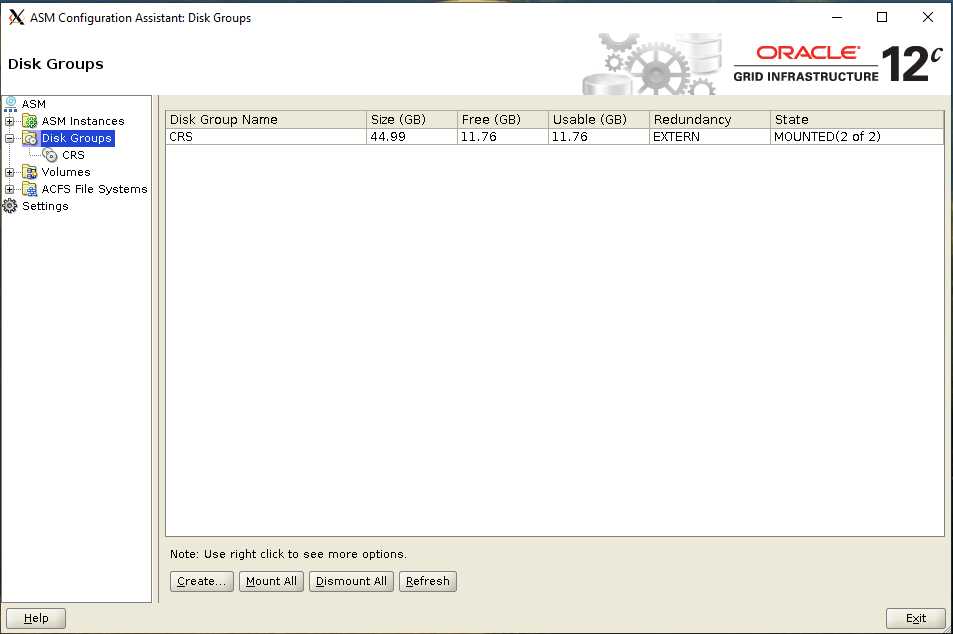Click the Exit button
The width and height of the screenshot is (953, 634).
(915, 618)
